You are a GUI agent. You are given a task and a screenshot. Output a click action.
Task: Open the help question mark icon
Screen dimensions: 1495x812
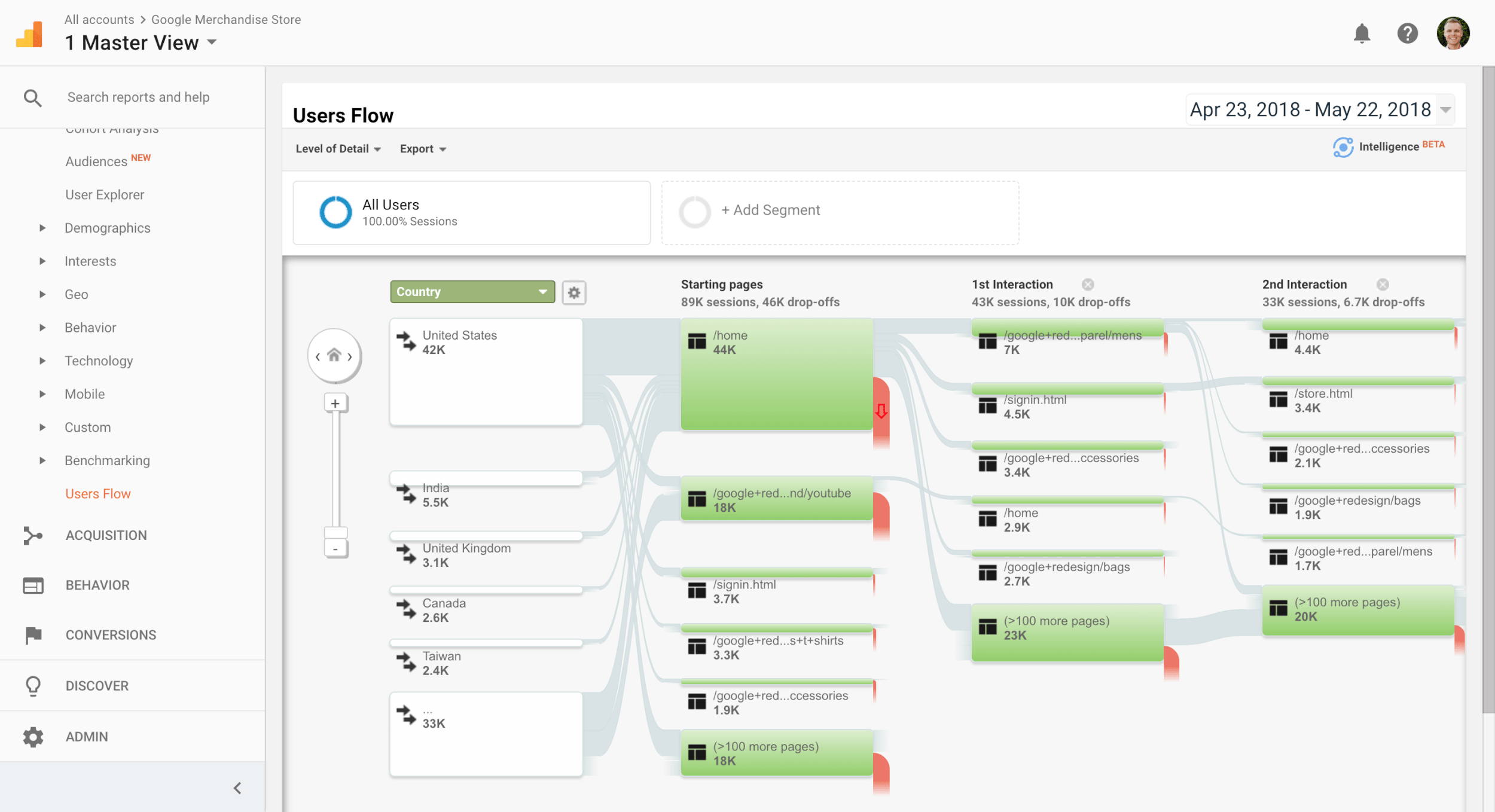pos(1408,33)
